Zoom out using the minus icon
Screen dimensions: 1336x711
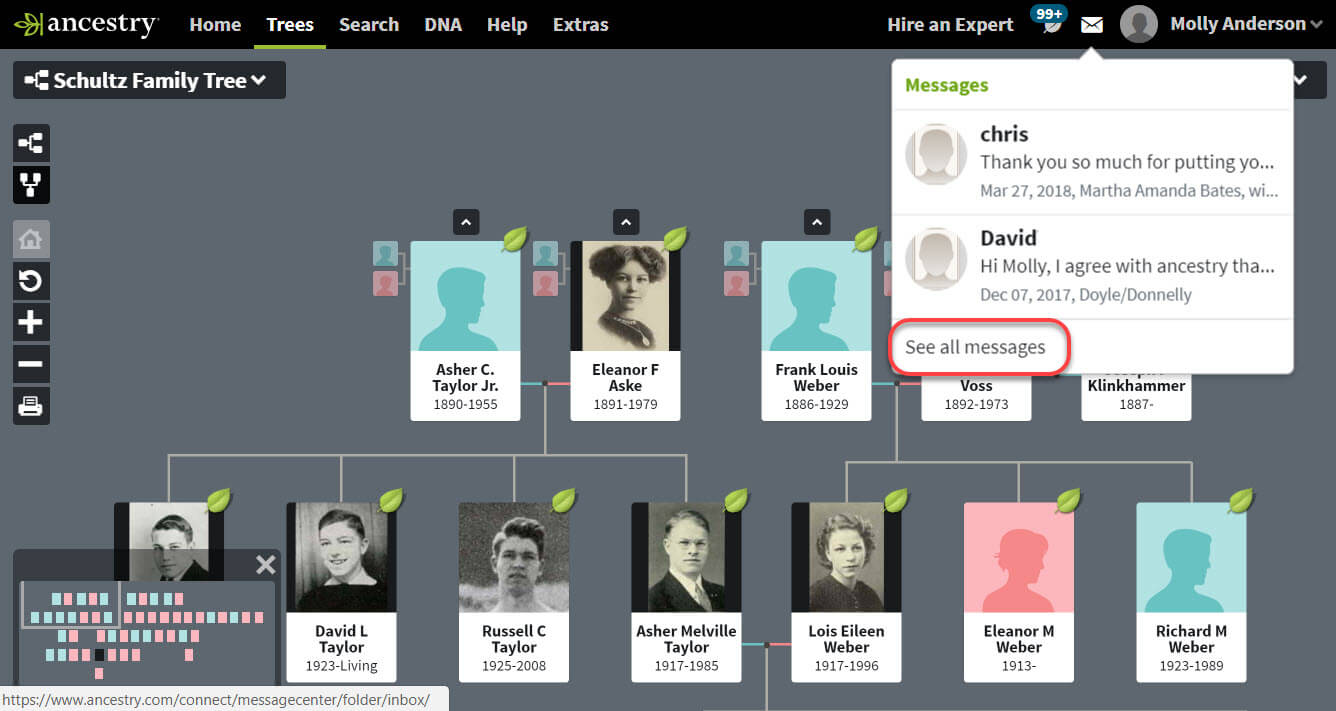point(31,363)
